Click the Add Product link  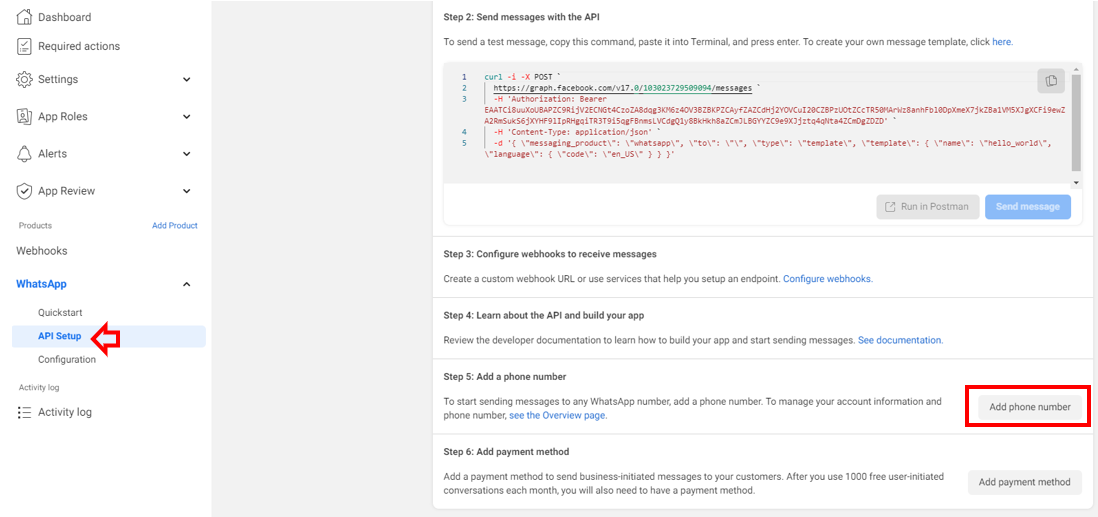175,226
